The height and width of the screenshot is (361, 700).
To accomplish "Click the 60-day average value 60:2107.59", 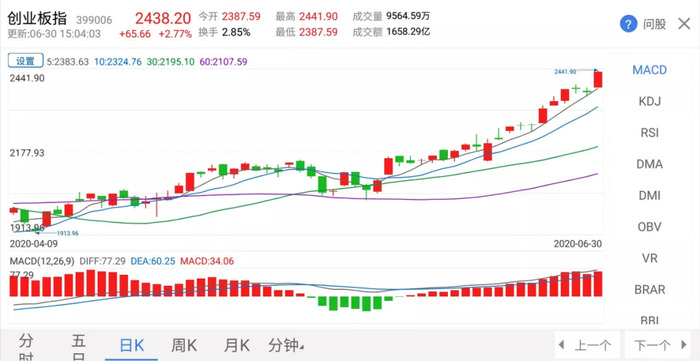I will (223, 62).
